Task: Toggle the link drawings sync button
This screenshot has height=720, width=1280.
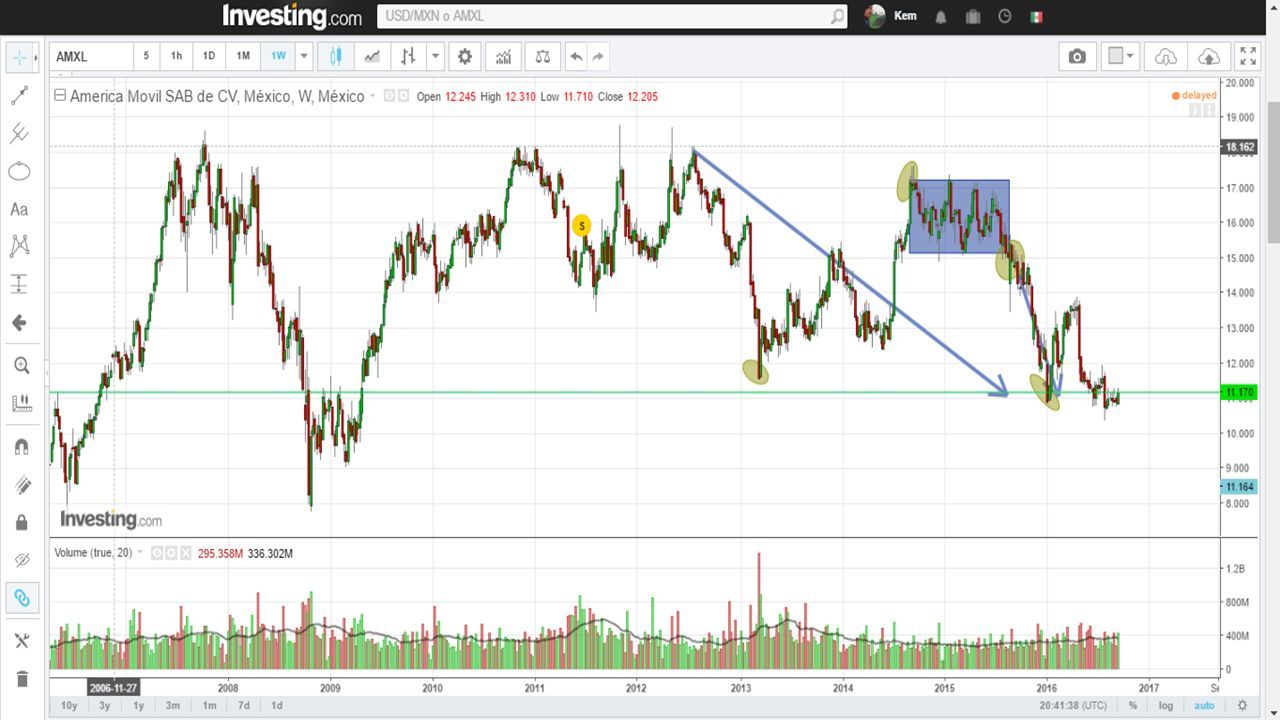Action: 21,598
